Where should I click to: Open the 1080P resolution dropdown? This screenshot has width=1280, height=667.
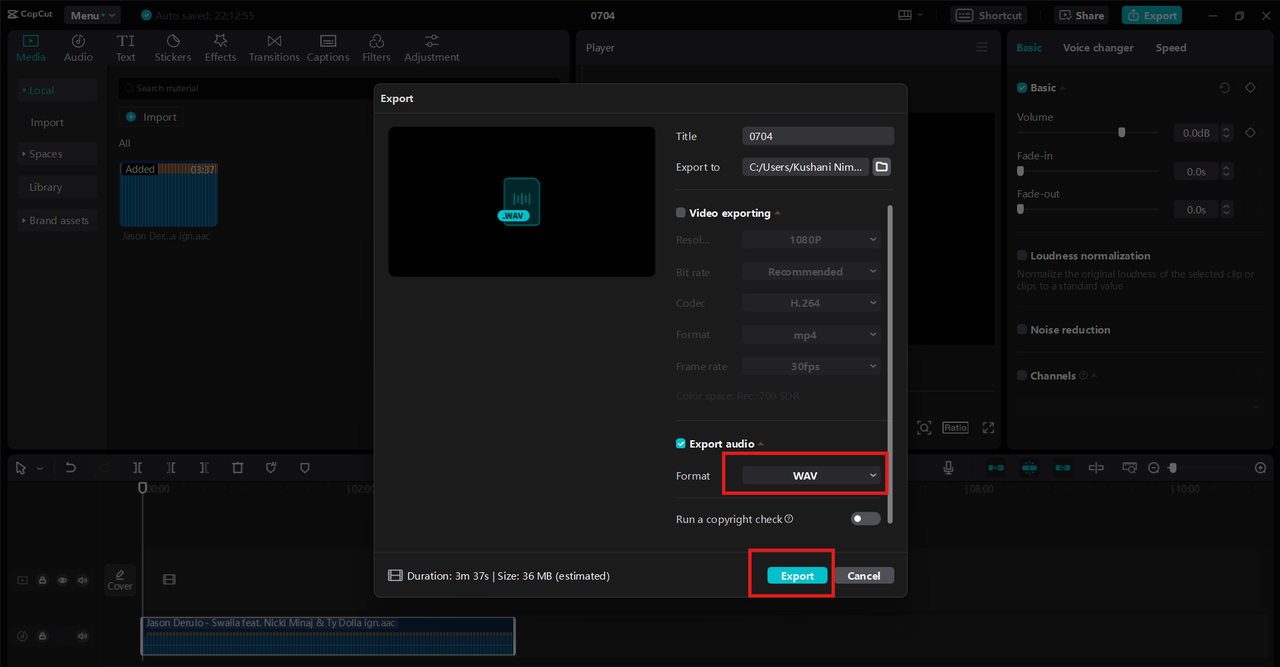pyautogui.click(x=812, y=240)
